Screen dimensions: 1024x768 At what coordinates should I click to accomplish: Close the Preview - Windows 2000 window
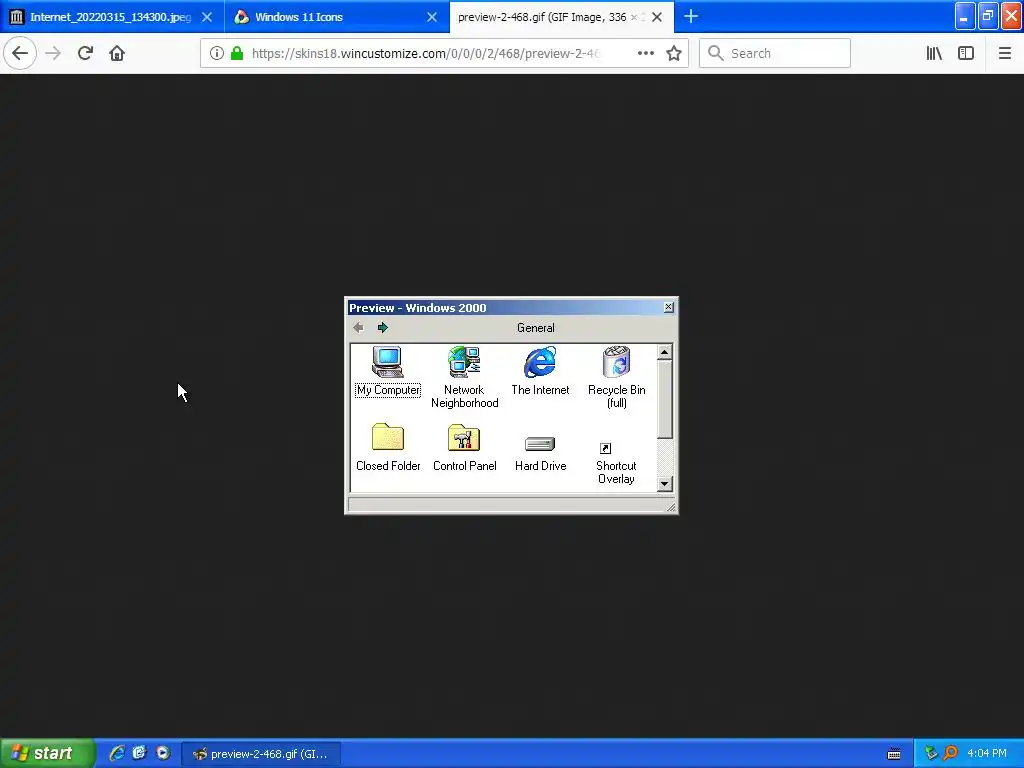point(668,307)
